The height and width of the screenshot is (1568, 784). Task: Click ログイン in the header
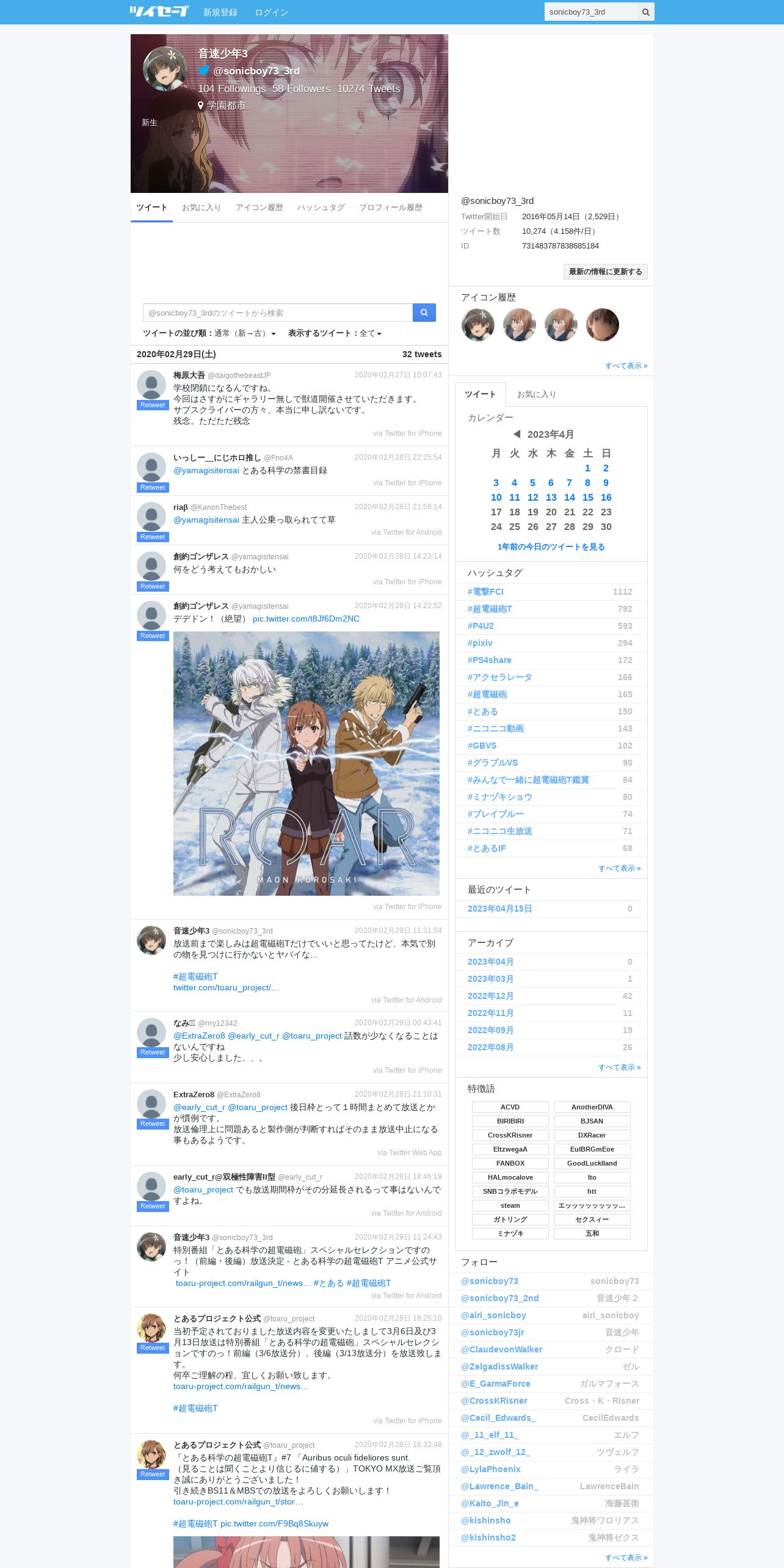272,12
